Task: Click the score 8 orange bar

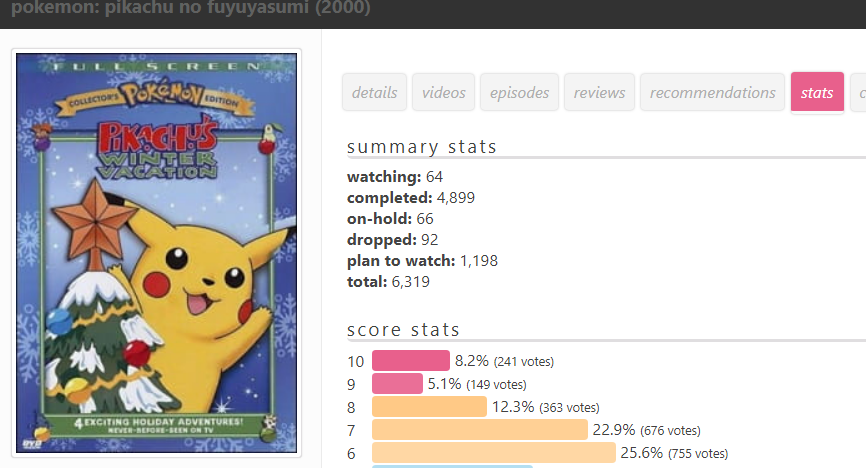Action: coord(429,407)
